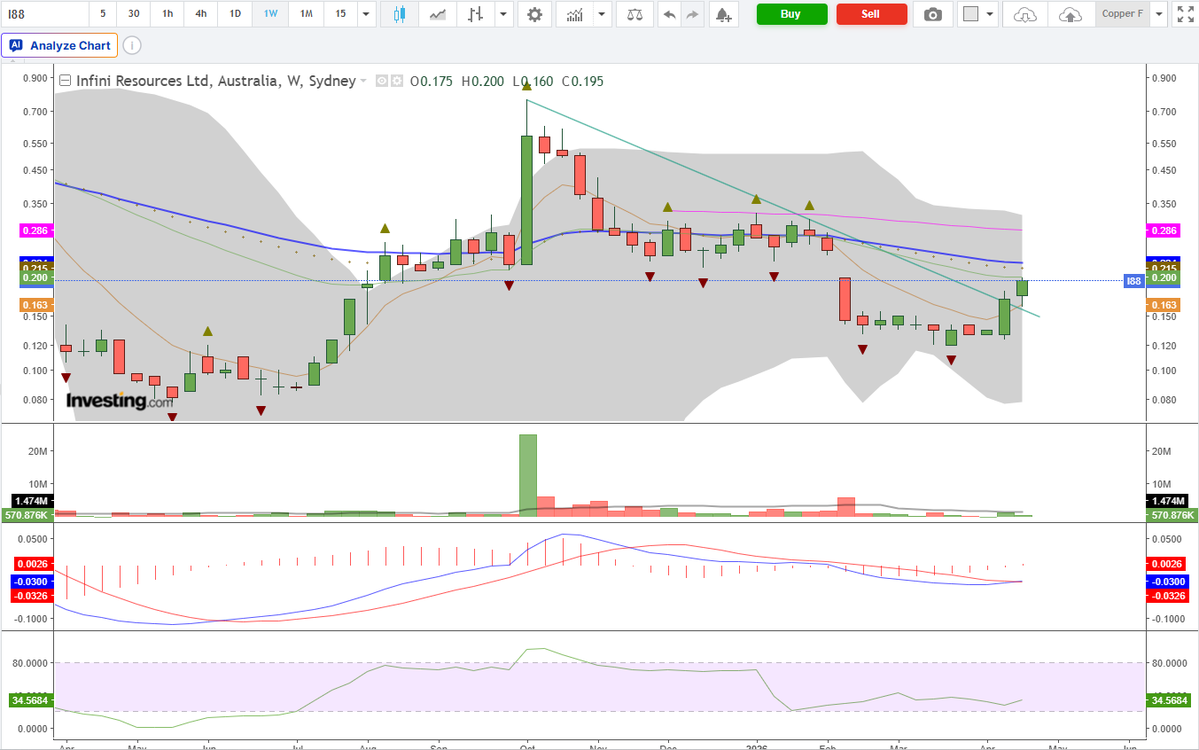Click the C0.195 close value in legend
The image size is (1199, 750).
click(x=583, y=81)
